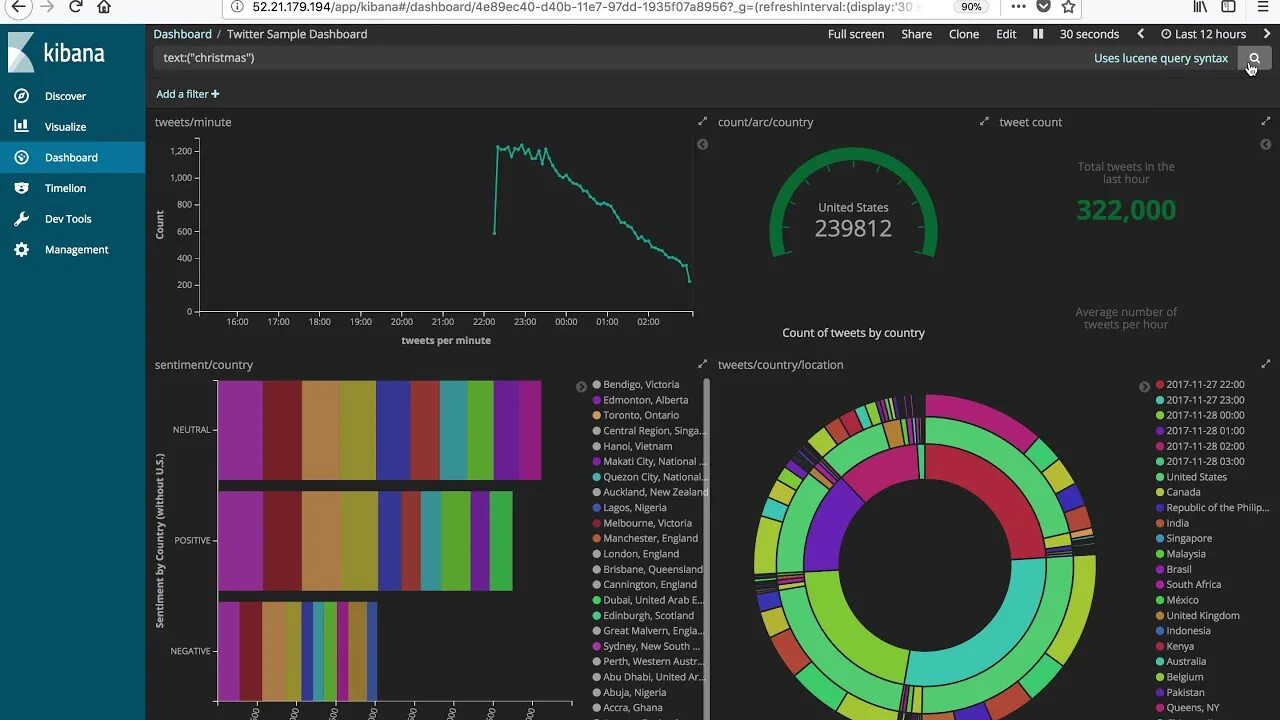Open the browser hamburger menu

(1262, 7)
